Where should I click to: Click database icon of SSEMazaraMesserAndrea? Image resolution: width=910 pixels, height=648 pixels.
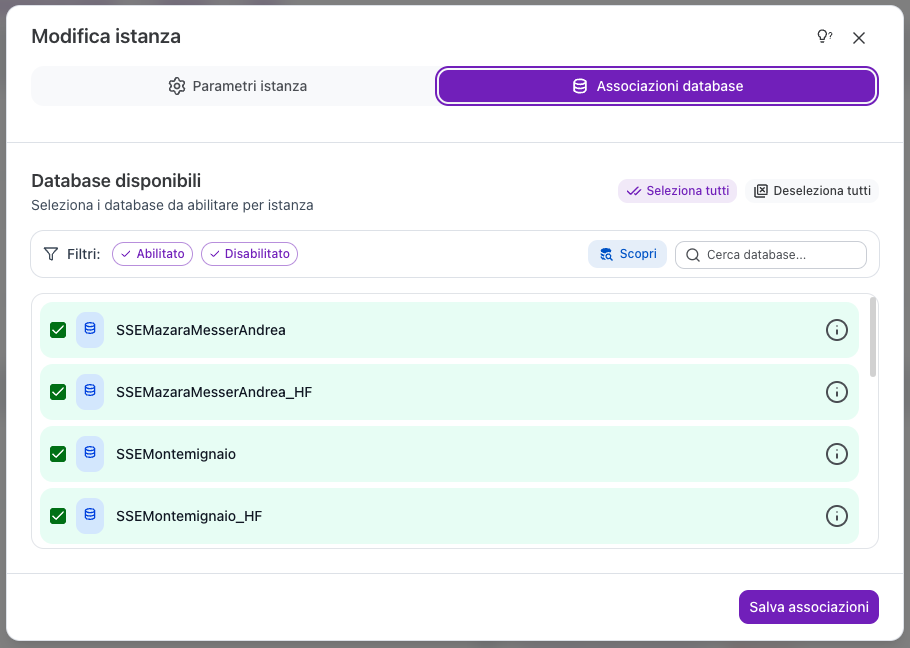click(x=90, y=330)
